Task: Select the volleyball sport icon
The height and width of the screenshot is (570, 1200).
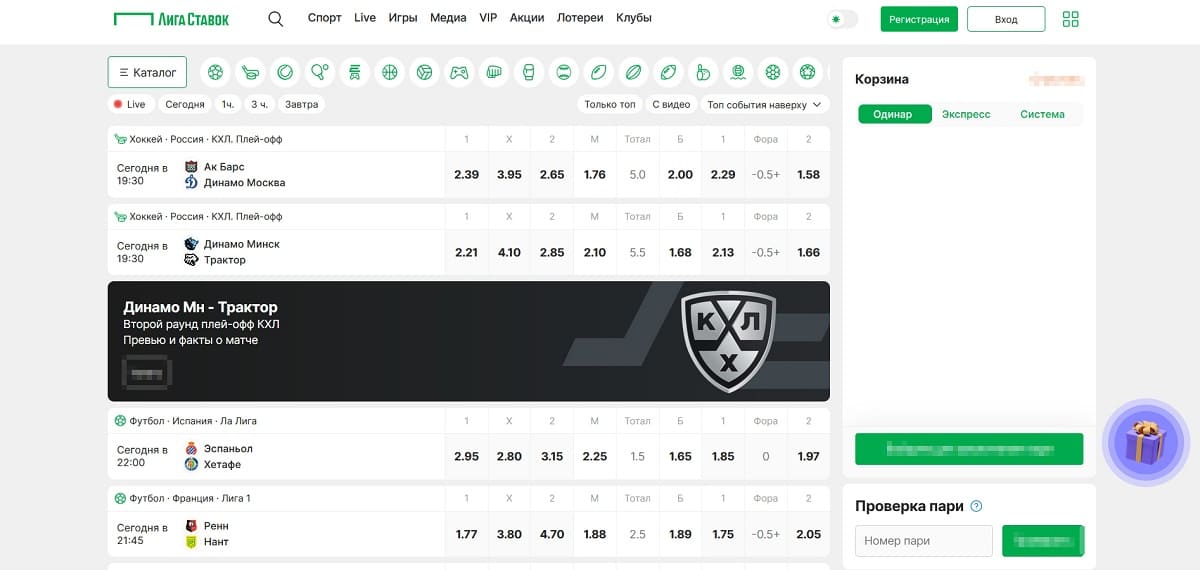Action: (424, 72)
